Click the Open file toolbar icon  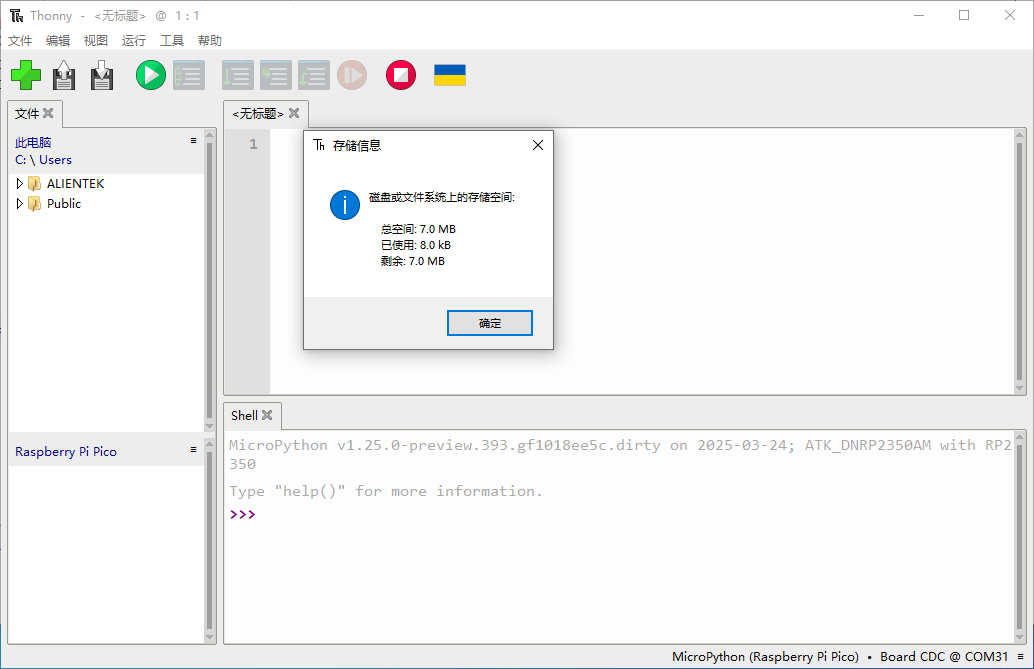click(x=64, y=75)
